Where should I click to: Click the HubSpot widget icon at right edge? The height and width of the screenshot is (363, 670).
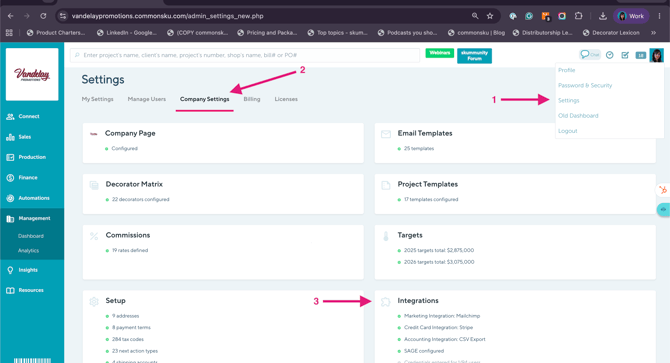click(663, 190)
